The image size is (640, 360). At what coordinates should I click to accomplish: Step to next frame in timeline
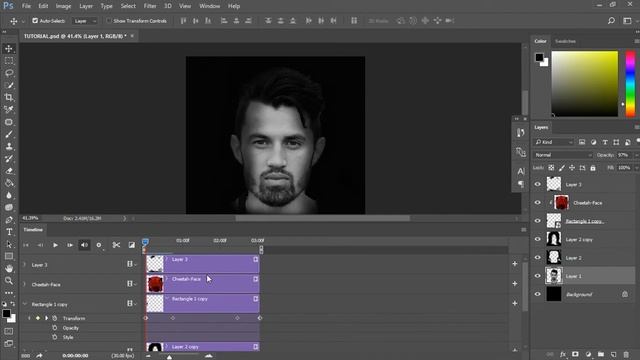point(70,245)
